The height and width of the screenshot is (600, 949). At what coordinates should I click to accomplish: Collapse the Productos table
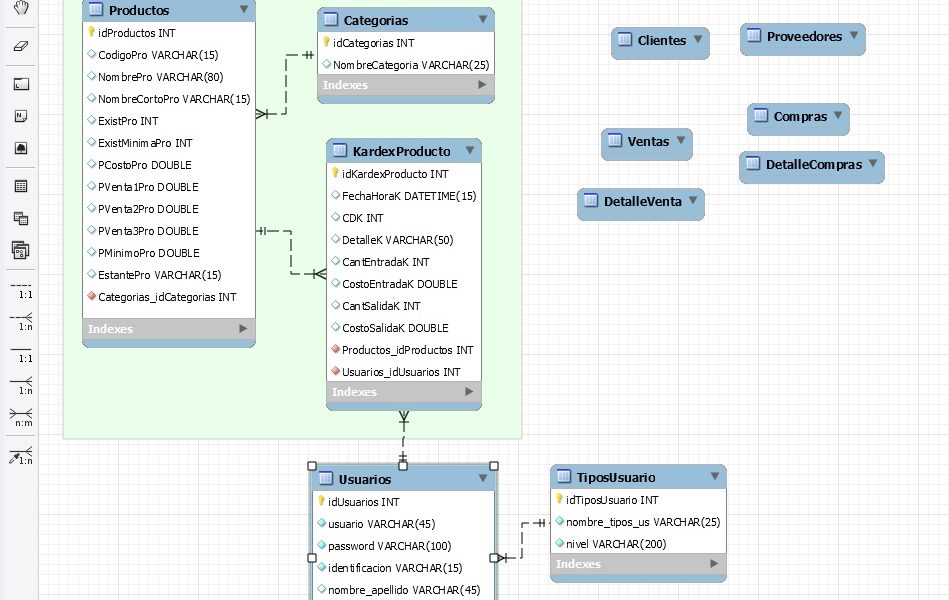pyautogui.click(x=243, y=10)
